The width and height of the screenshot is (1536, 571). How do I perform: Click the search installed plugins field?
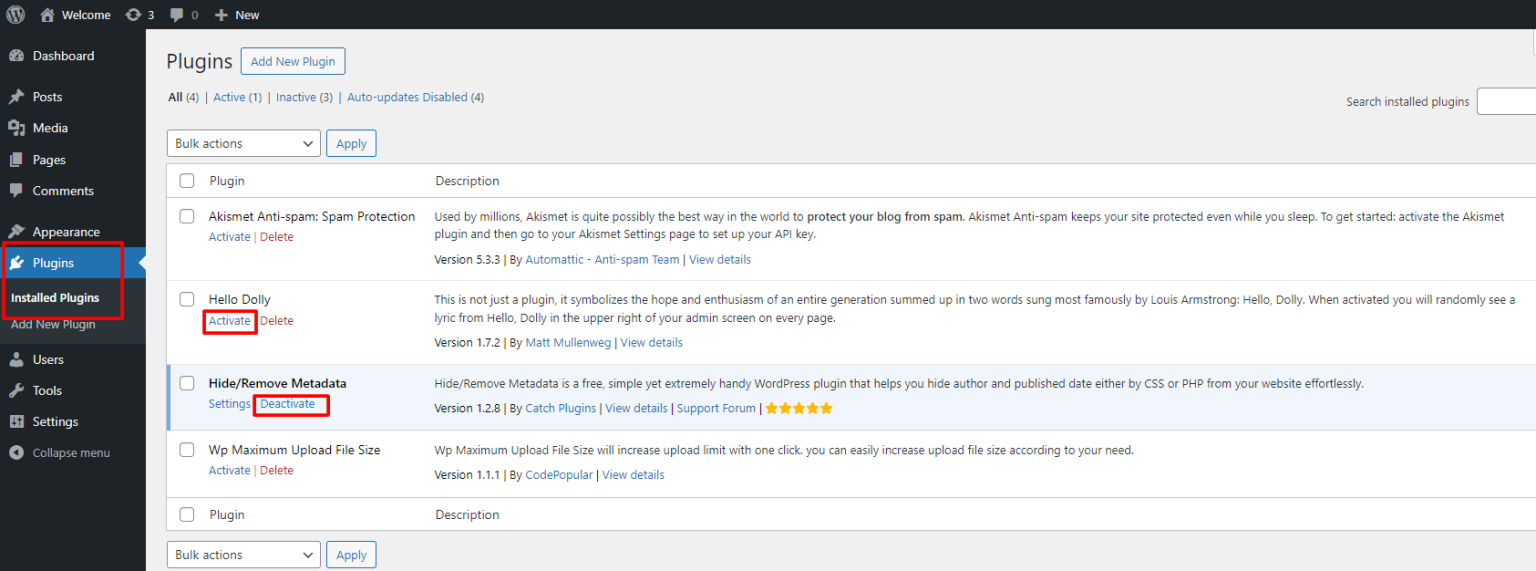(x=1505, y=101)
